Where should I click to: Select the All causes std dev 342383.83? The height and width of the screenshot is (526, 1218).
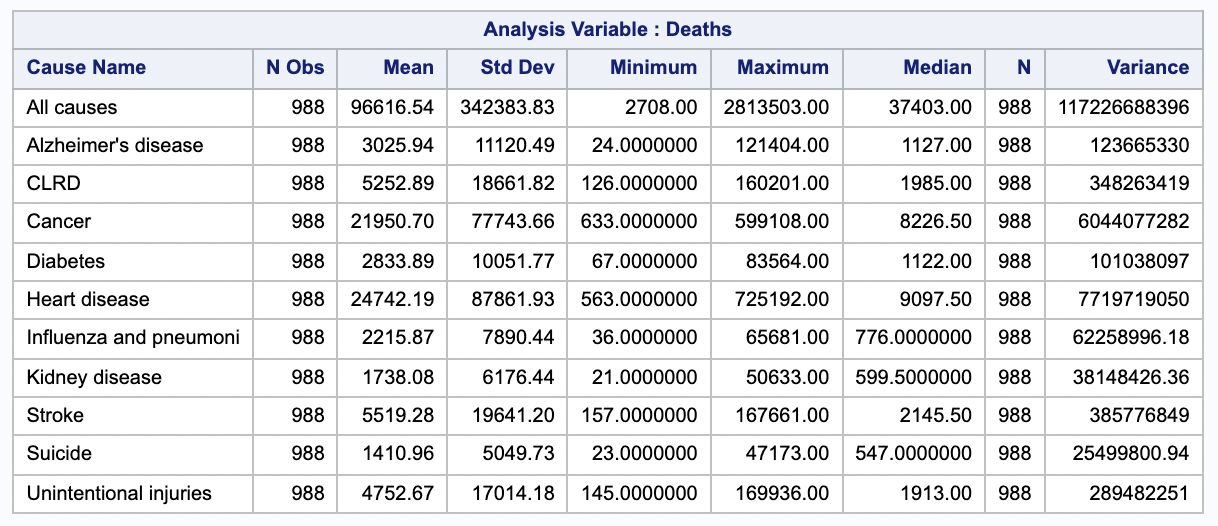coord(507,107)
